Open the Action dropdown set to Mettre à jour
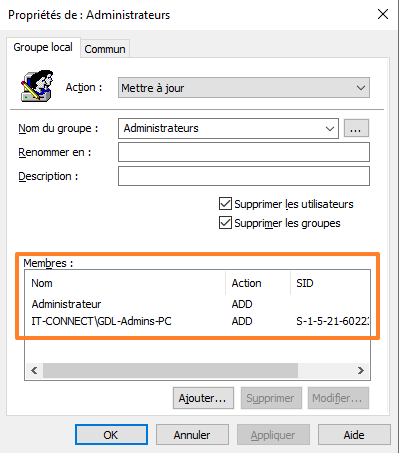399x453 pixels. click(x=244, y=88)
